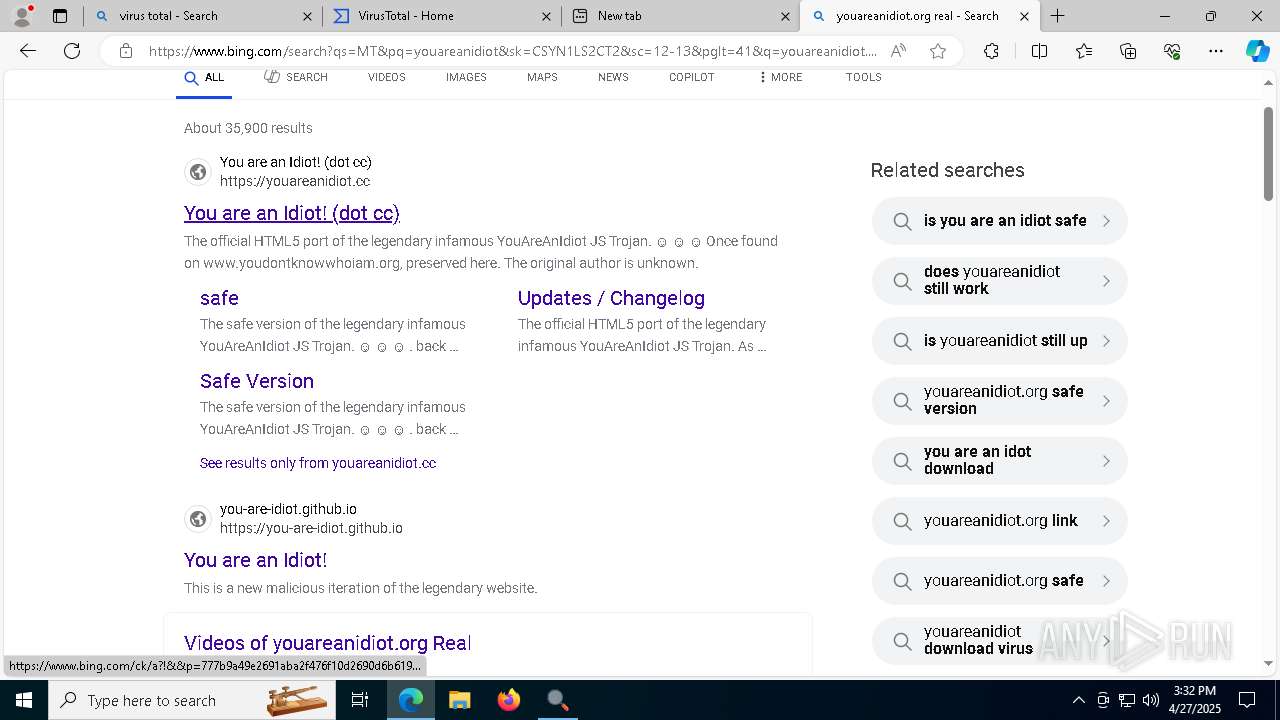Open the tab actions menu icon

coord(60,16)
